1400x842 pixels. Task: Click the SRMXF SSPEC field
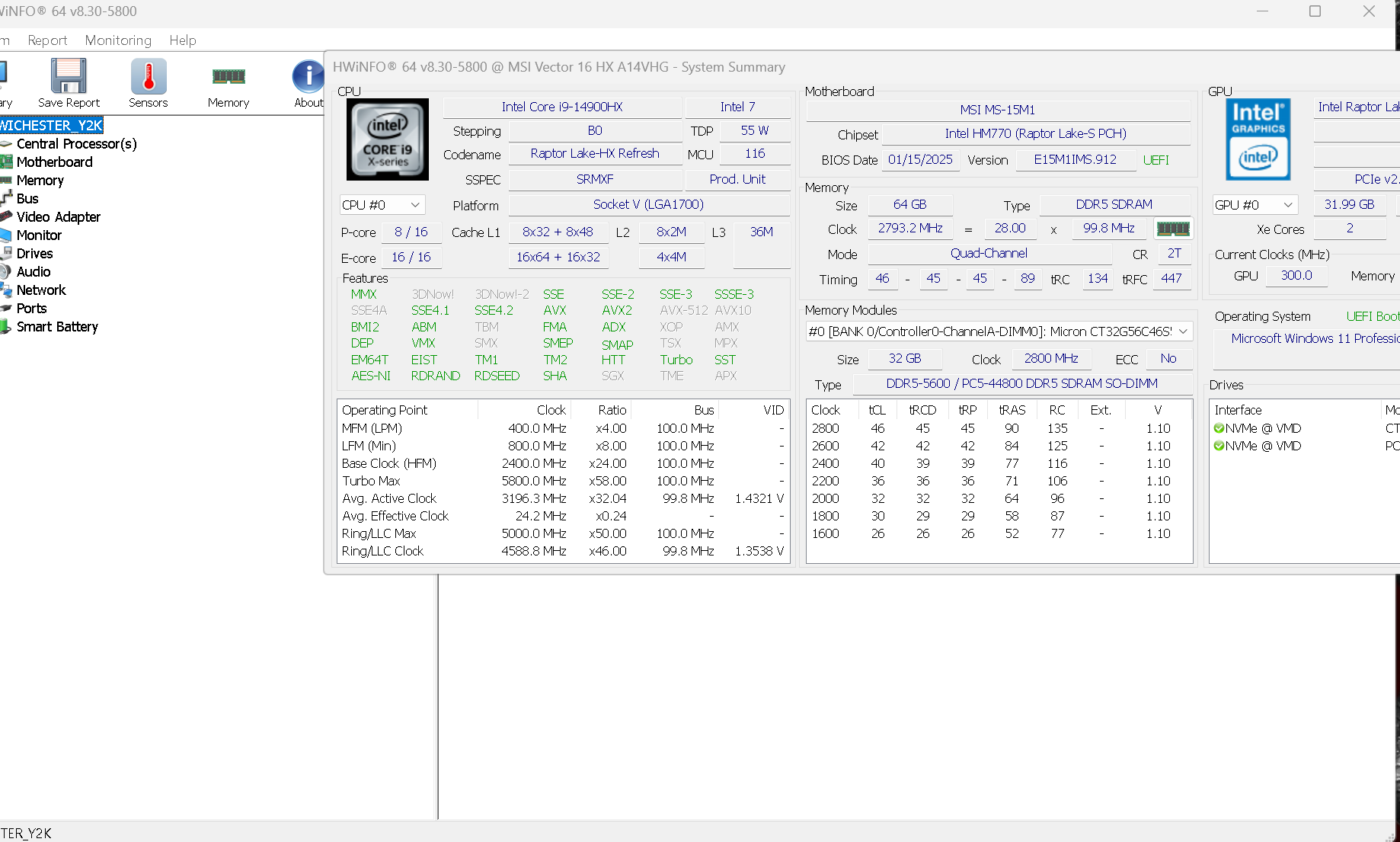tap(595, 180)
